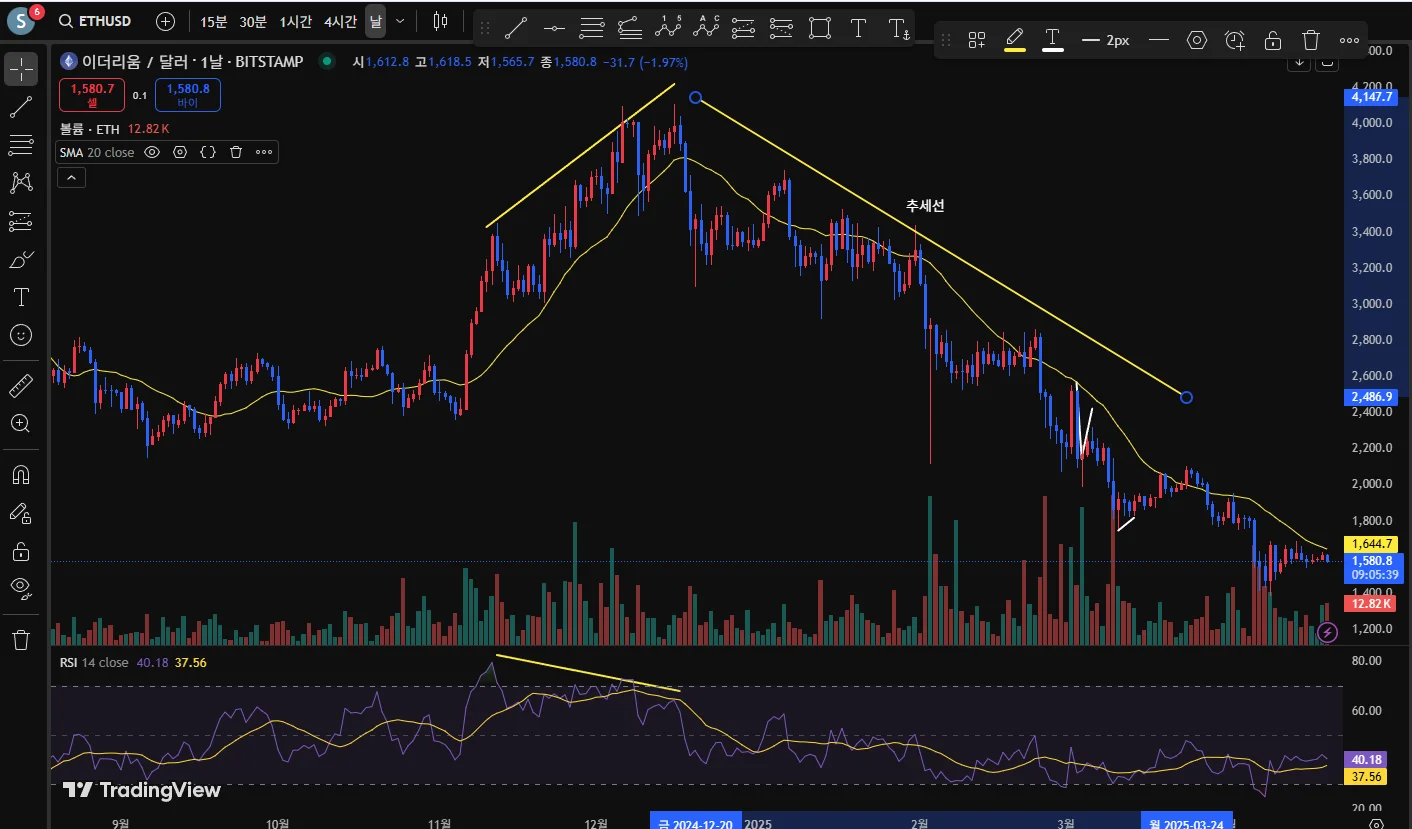Open the user profile avatar menu

coord(22,20)
